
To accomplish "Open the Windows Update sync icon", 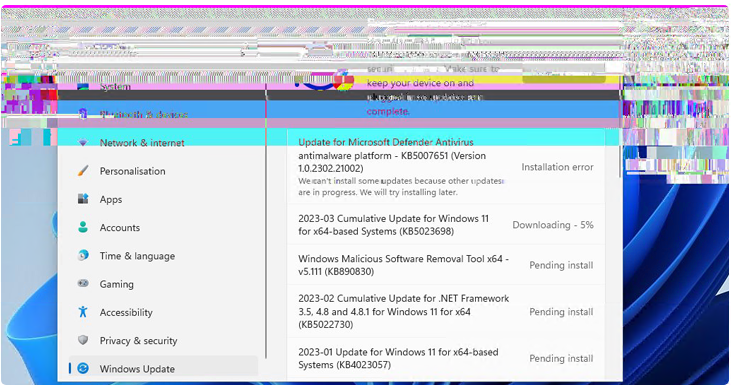I will (83, 368).
